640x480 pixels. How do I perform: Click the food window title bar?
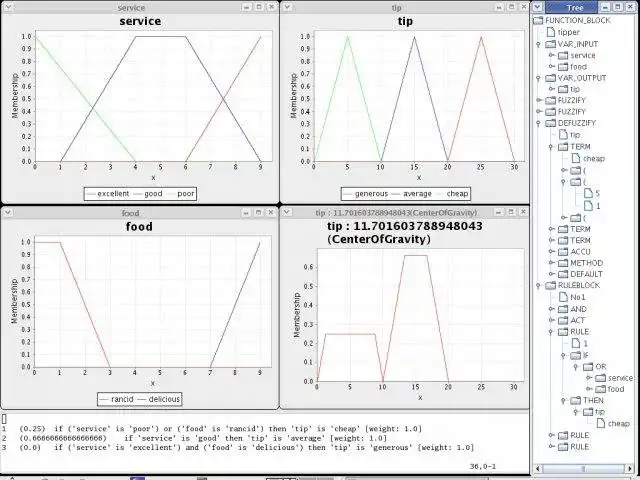[x=131, y=212]
